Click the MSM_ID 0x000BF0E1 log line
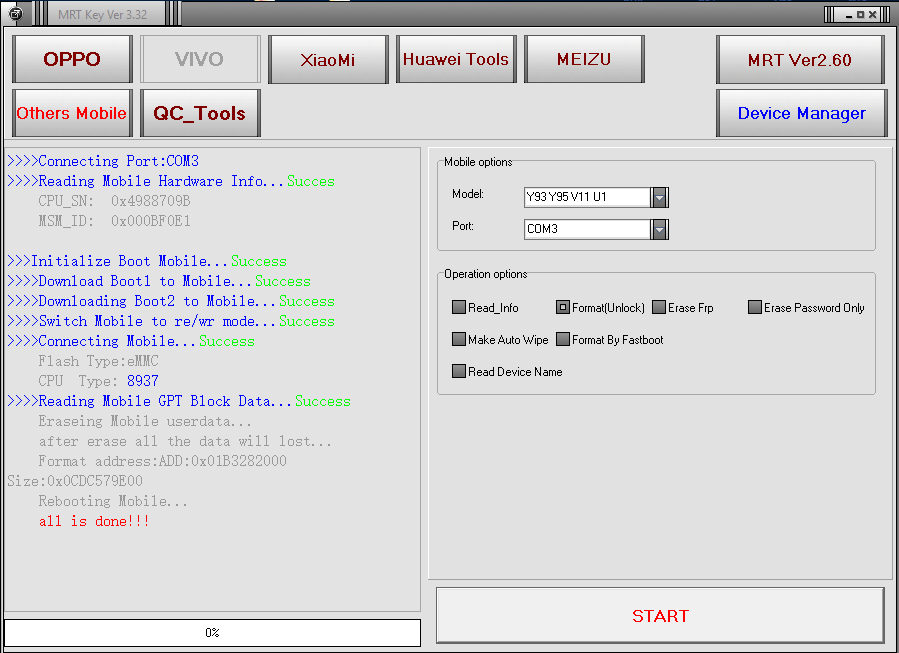 (x=115, y=221)
